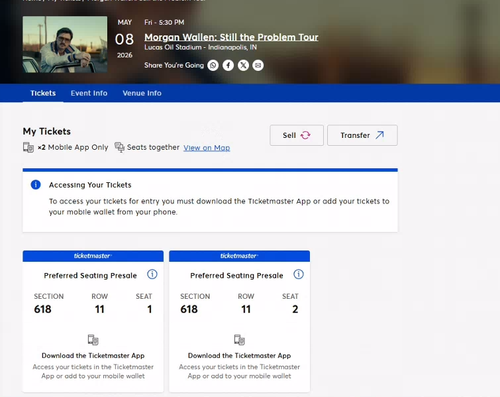The width and height of the screenshot is (500, 397).
Task: Click the 'My Tickets' heading
Action: tap(47, 131)
